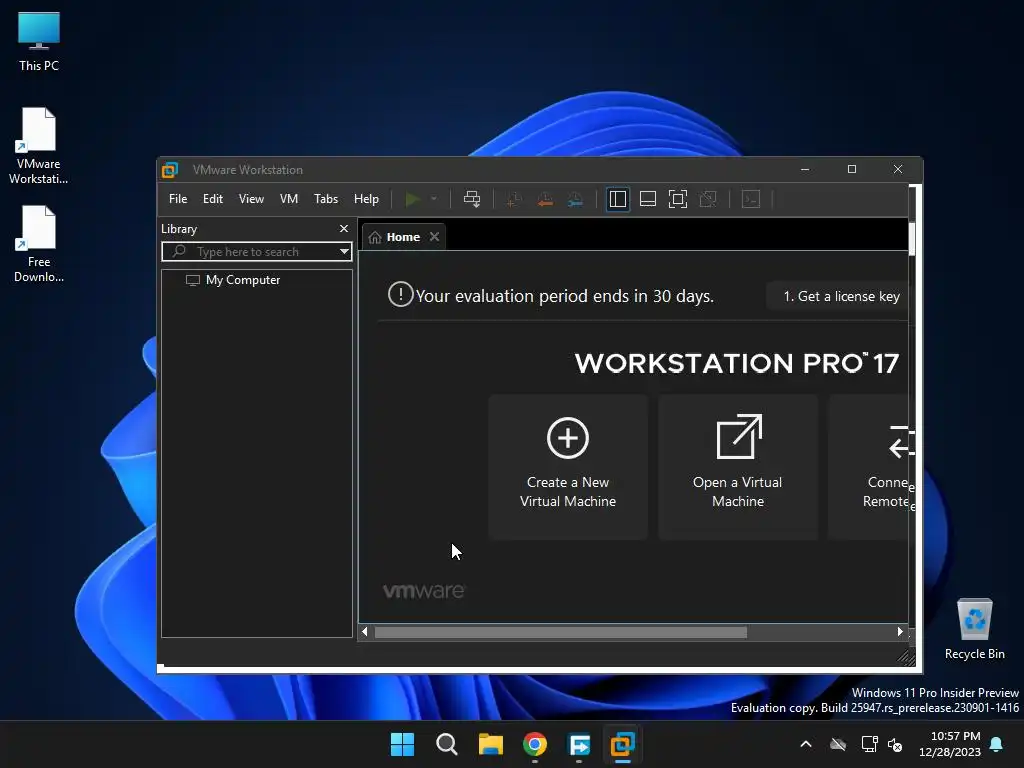Open the View menu
Screen dimensions: 1024x768
pos(251,199)
